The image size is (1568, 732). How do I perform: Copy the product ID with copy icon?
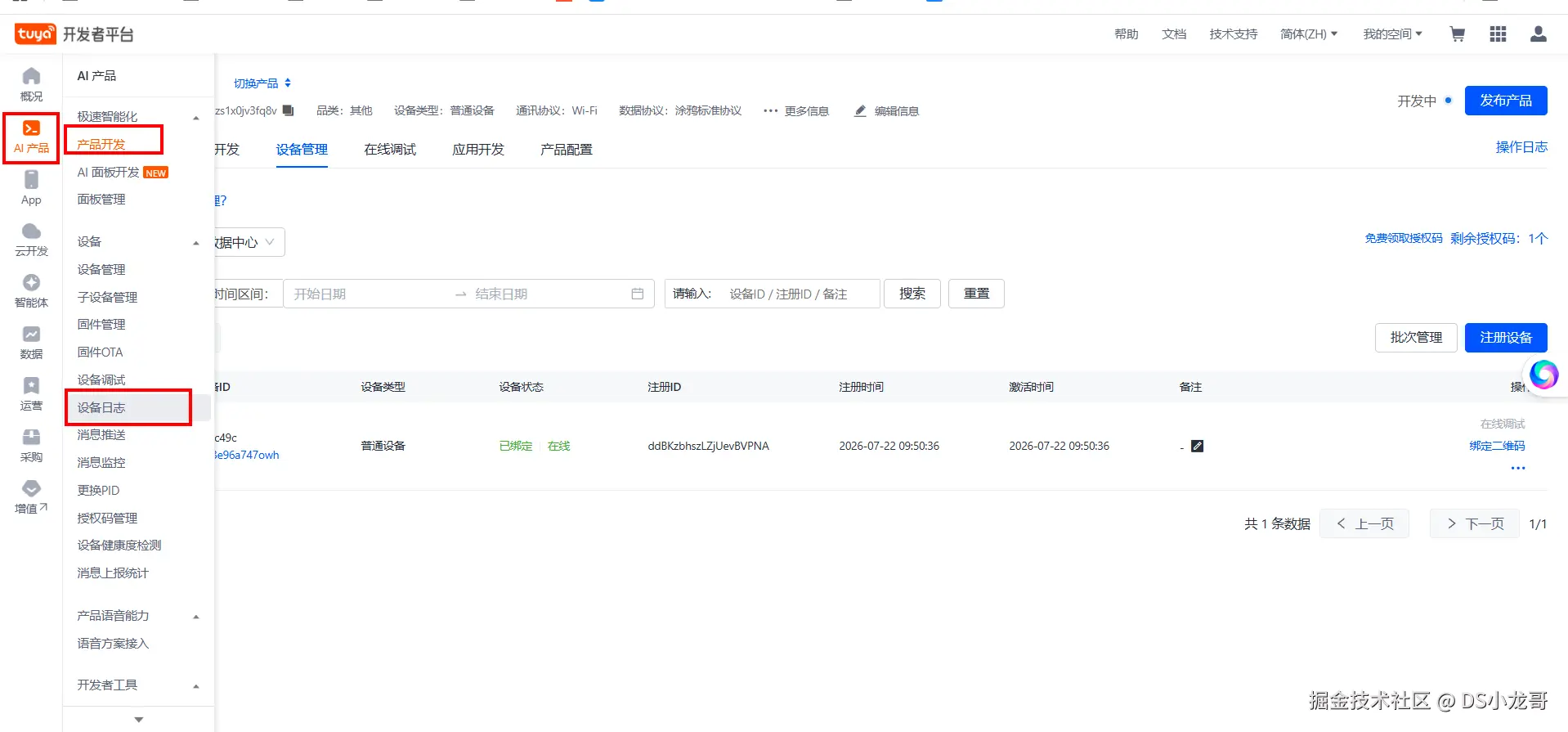click(289, 110)
